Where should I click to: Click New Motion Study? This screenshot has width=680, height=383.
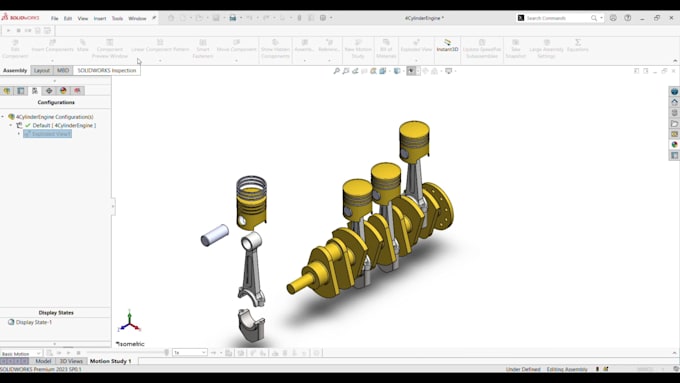(x=358, y=49)
